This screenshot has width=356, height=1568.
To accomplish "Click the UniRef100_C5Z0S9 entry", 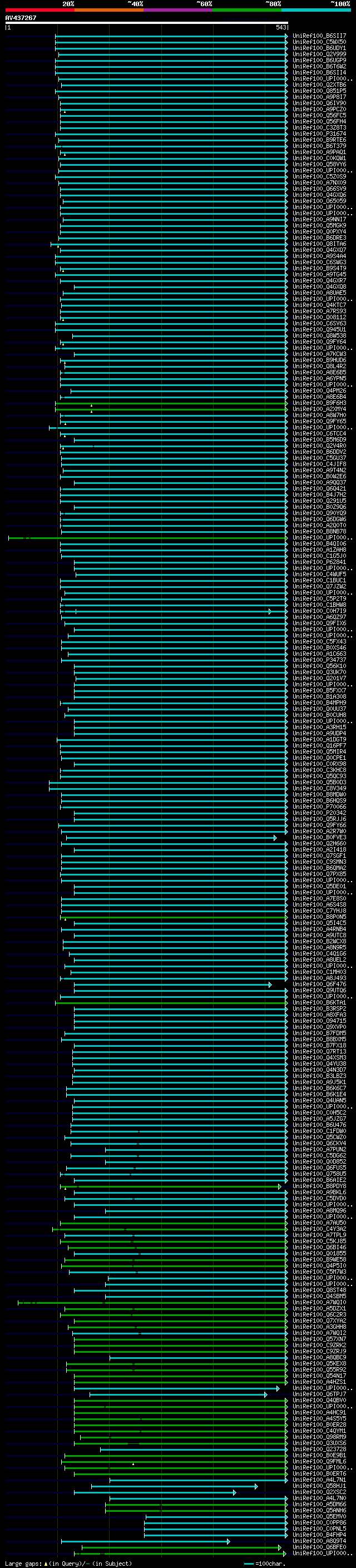I will point(319,176).
